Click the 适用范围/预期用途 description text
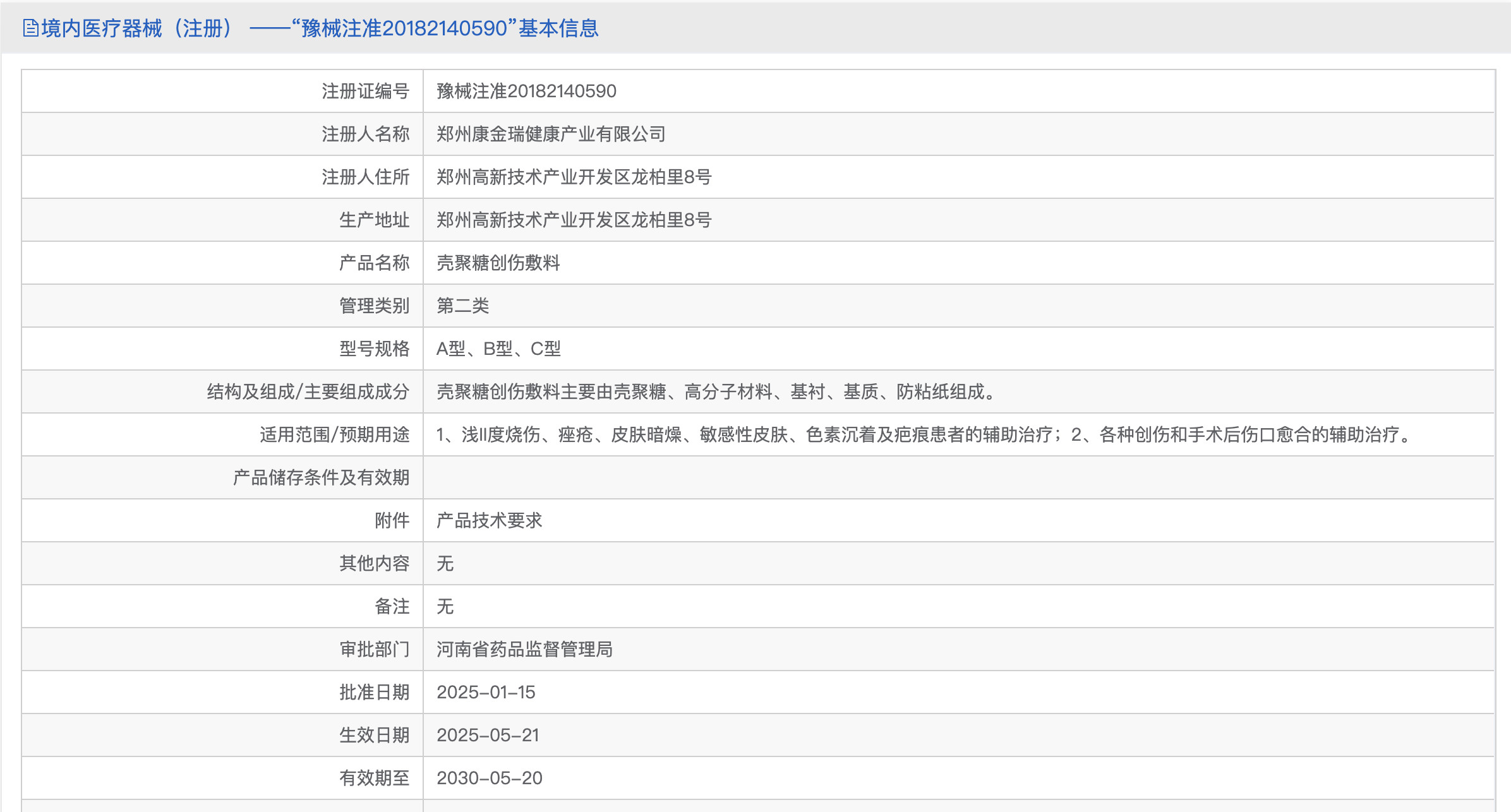1511x812 pixels. tap(925, 434)
